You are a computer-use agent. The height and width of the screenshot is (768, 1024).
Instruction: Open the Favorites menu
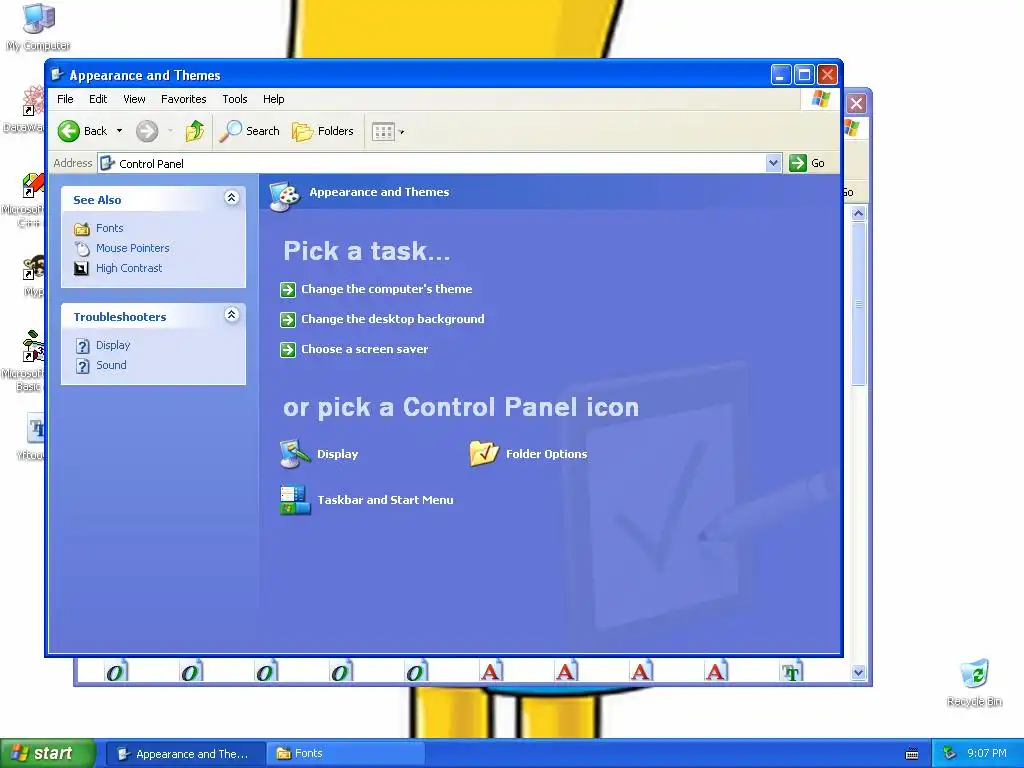(x=184, y=99)
